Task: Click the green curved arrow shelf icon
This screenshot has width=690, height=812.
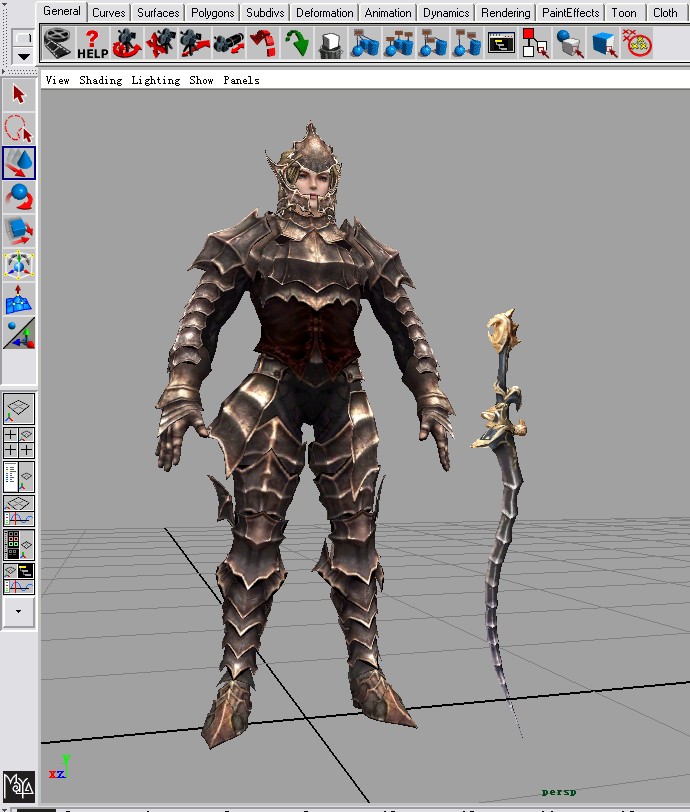Action: tap(297, 44)
